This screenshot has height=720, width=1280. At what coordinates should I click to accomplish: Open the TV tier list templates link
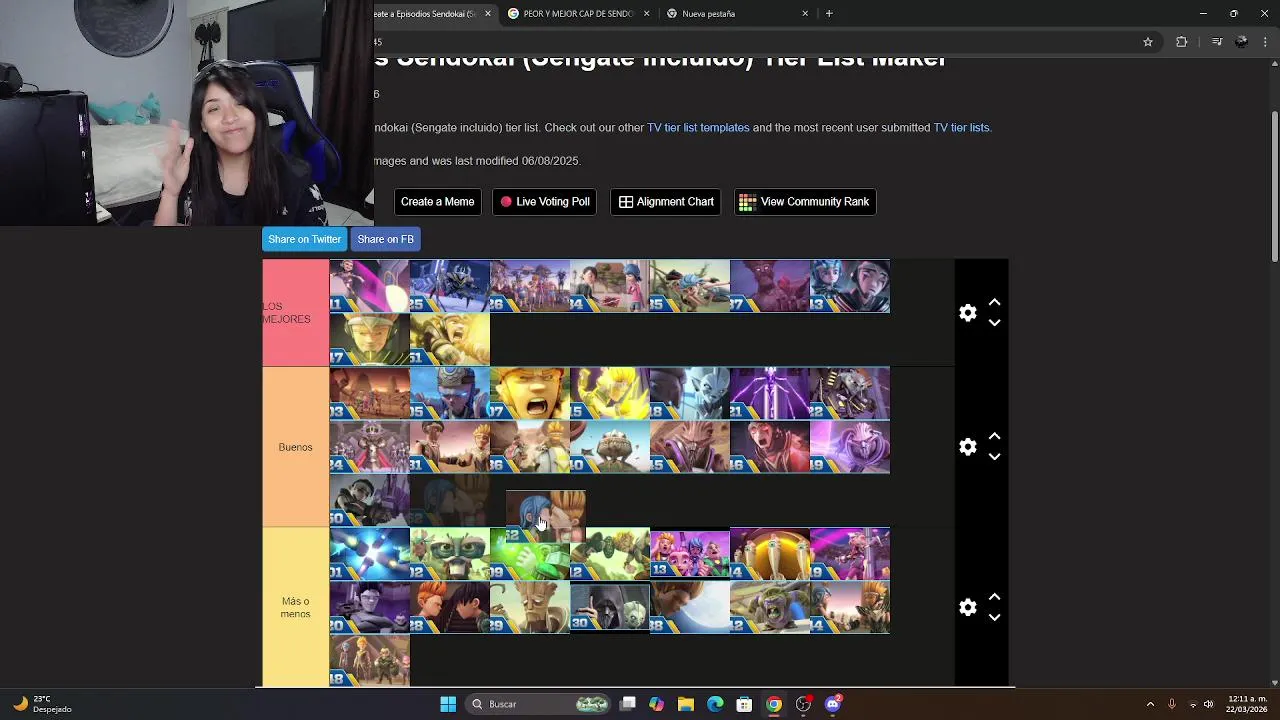point(698,128)
